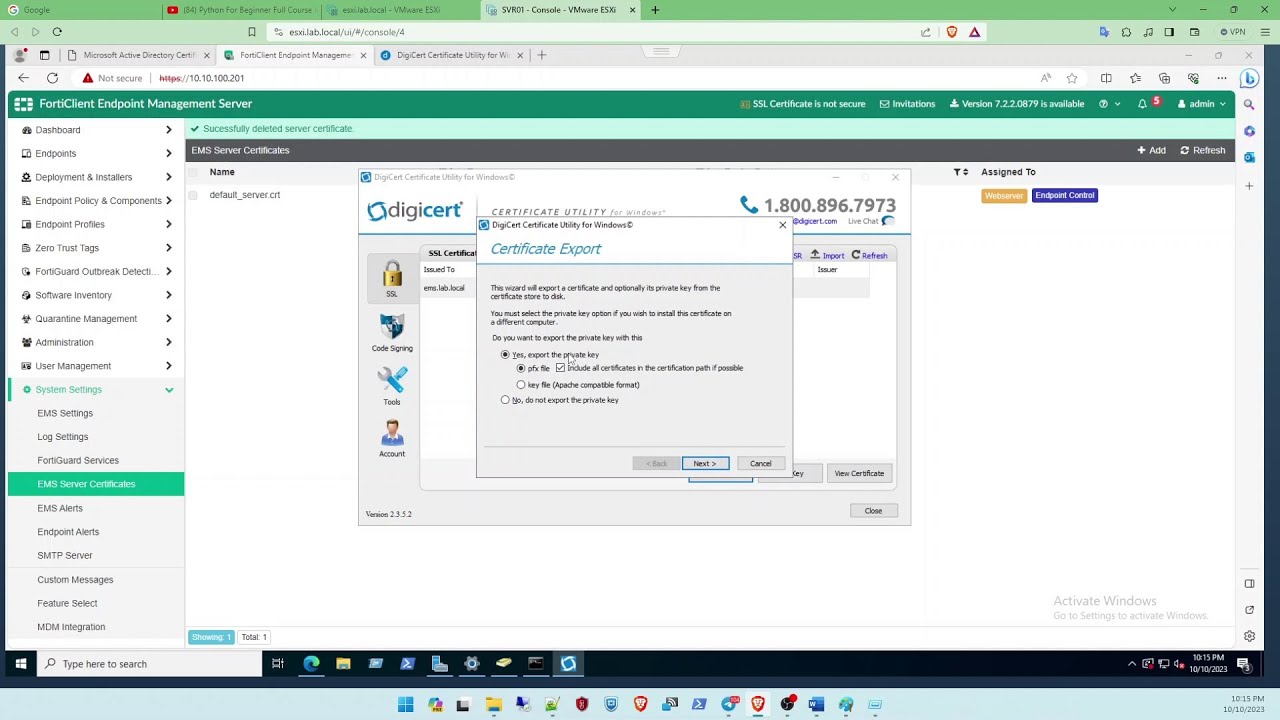The height and width of the screenshot is (720, 1280).
Task: Open Edge from the VM taskbar
Action: [311, 664]
